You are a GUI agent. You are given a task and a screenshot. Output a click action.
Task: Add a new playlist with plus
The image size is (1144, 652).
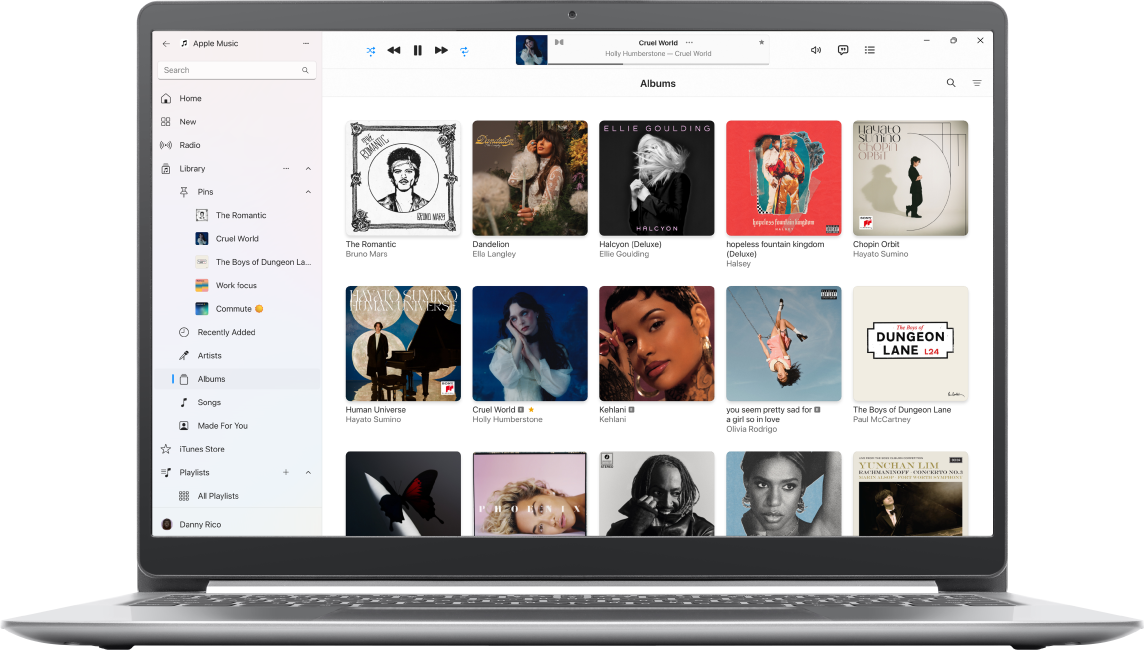(286, 472)
